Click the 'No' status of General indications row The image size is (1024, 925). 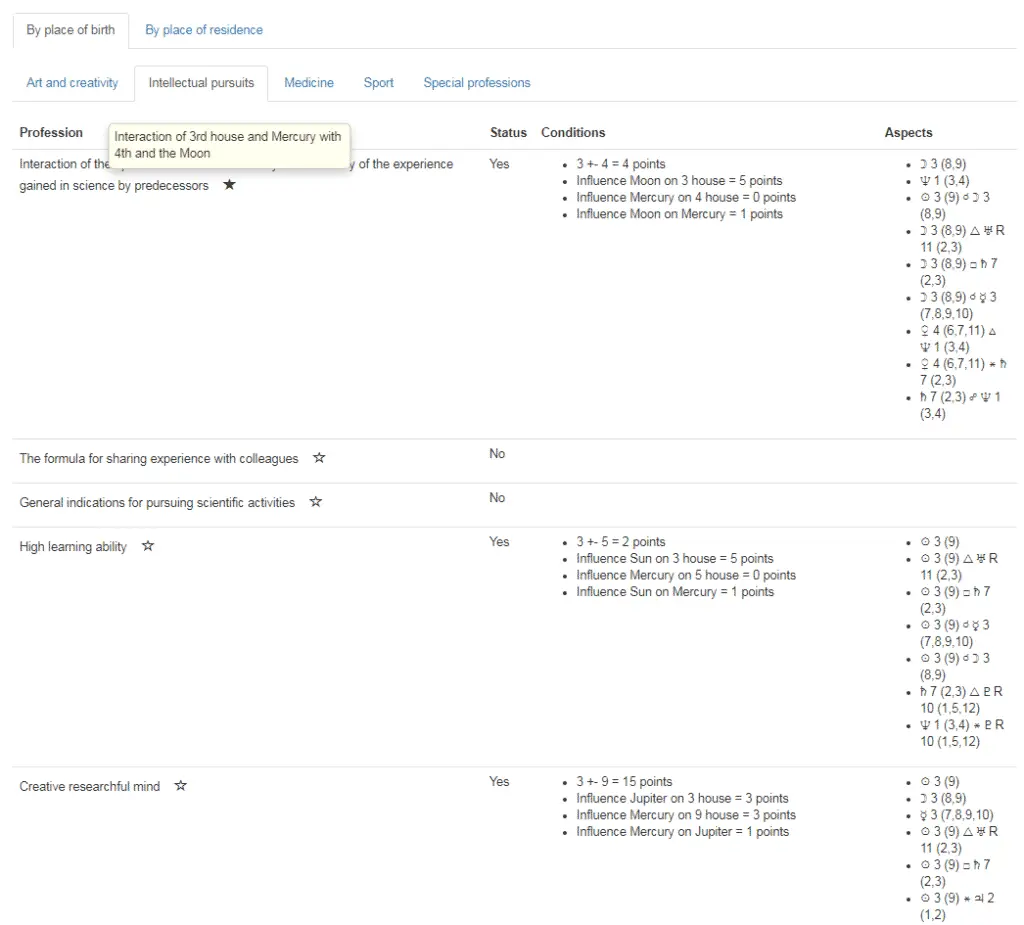[497, 498]
